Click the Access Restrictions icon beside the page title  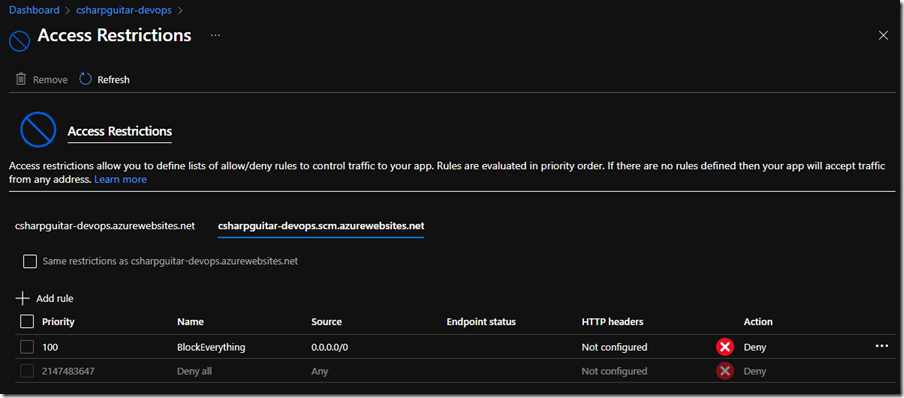(20, 42)
